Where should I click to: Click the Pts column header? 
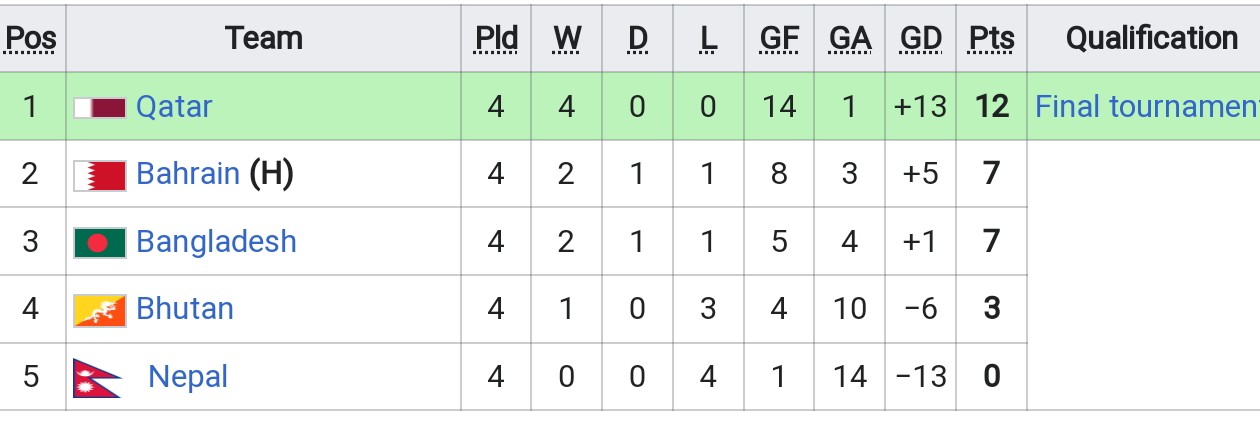(x=991, y=39)
